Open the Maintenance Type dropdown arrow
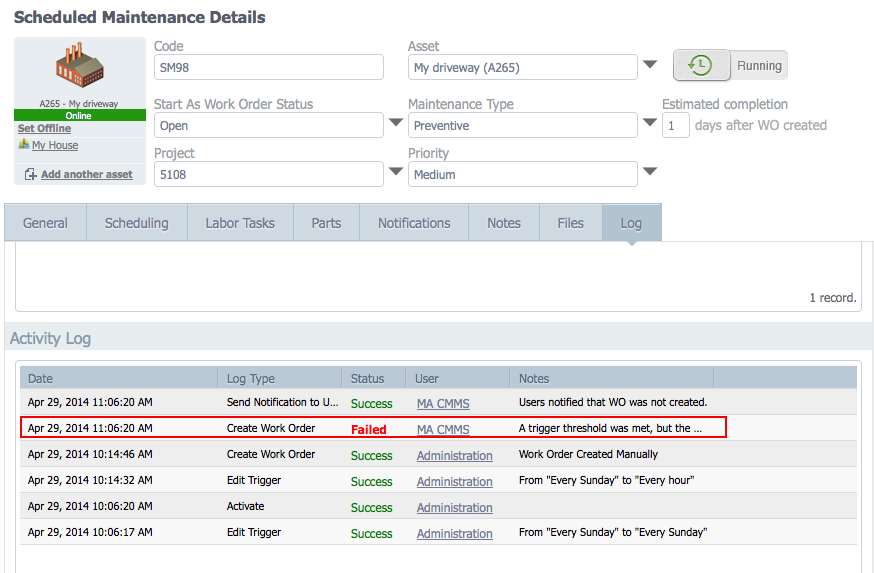 click(x=650, y=123)
